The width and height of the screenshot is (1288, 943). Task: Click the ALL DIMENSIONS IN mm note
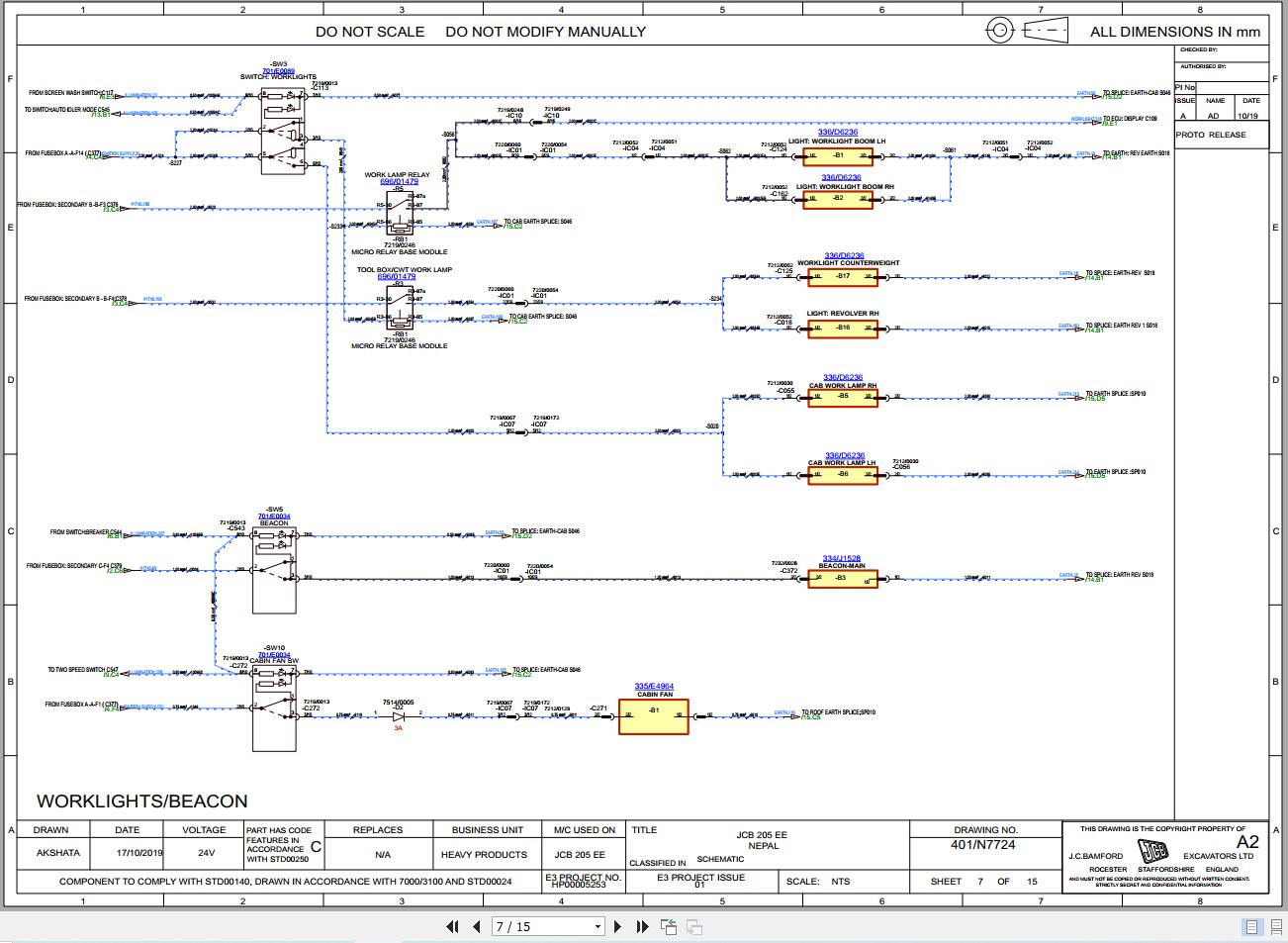(1175, 32)
